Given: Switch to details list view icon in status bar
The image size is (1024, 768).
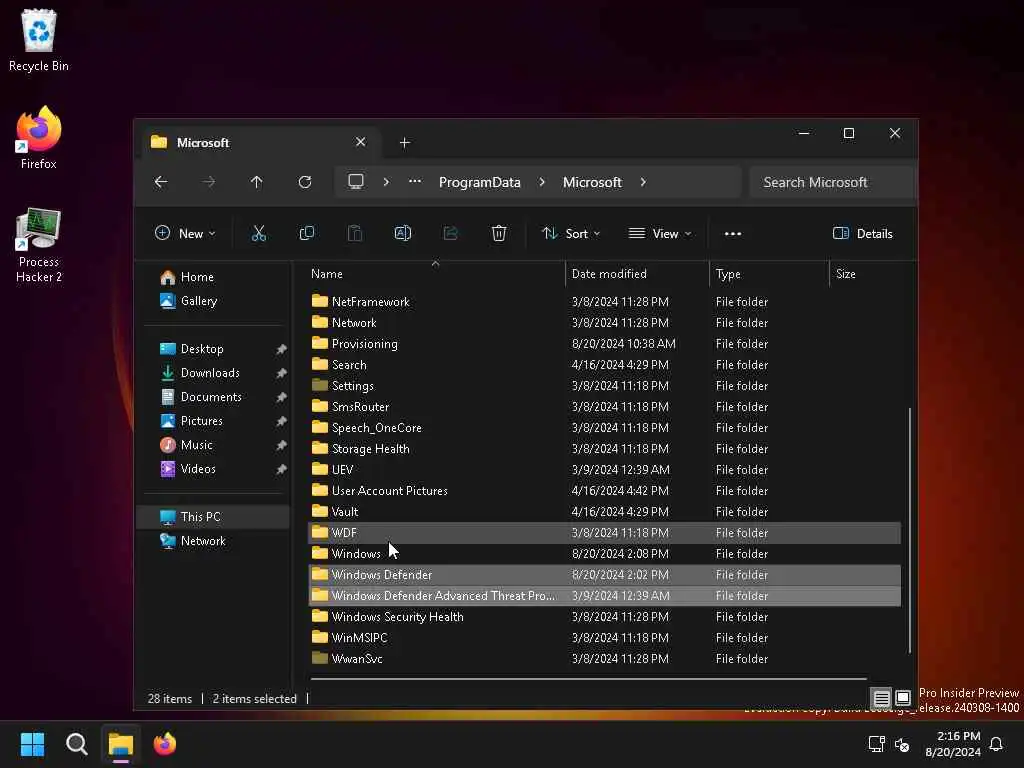Looking at the screenshot, I should coord(881,698).
